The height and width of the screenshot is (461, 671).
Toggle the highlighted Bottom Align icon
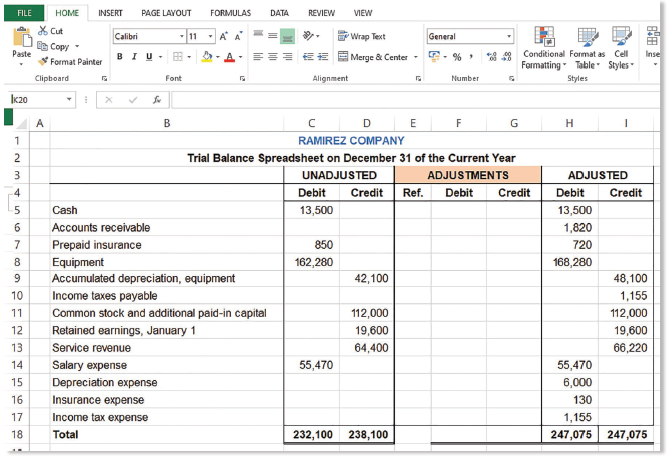(287, 36)
